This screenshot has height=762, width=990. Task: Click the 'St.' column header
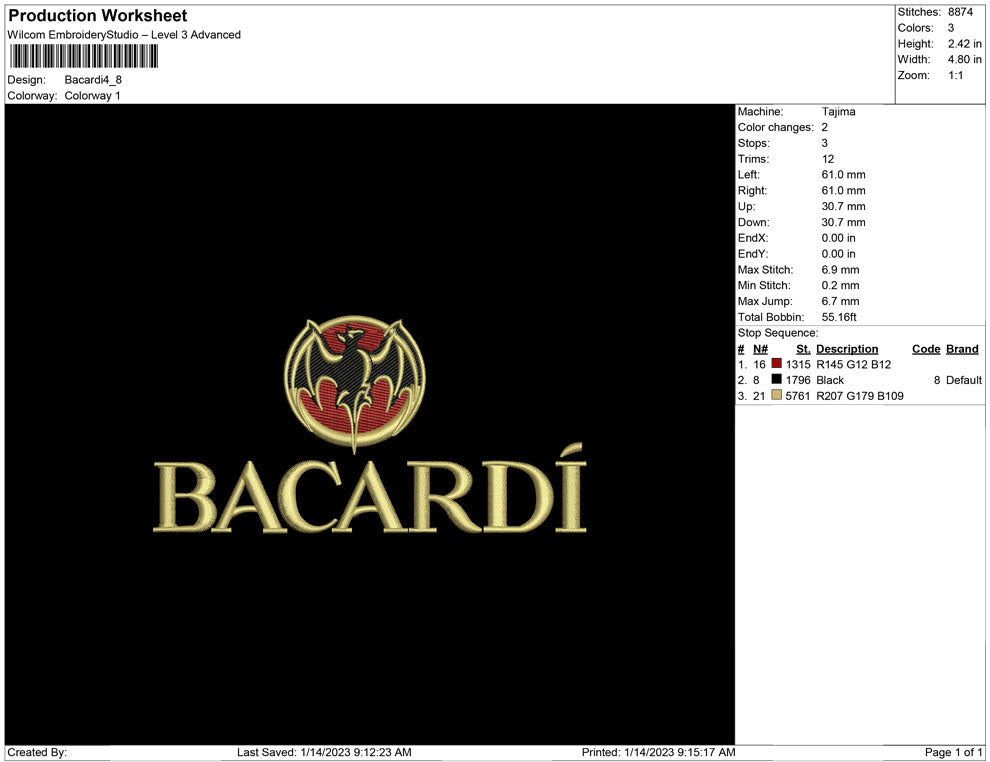pos(803,349)
